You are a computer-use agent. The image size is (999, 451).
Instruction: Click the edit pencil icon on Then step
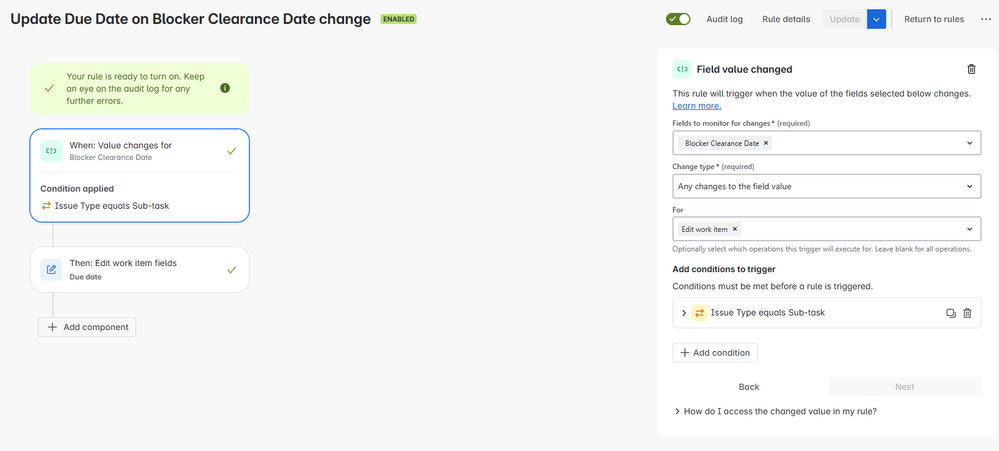pyautogui.click(x=51, y=269)
